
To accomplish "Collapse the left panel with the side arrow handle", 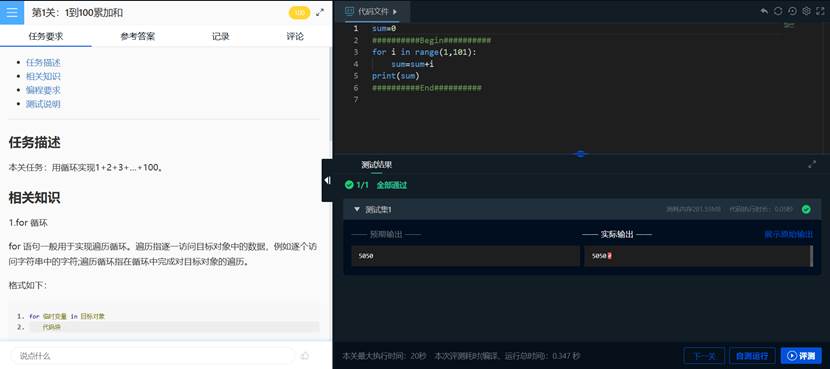I will [x=327, y=181].
